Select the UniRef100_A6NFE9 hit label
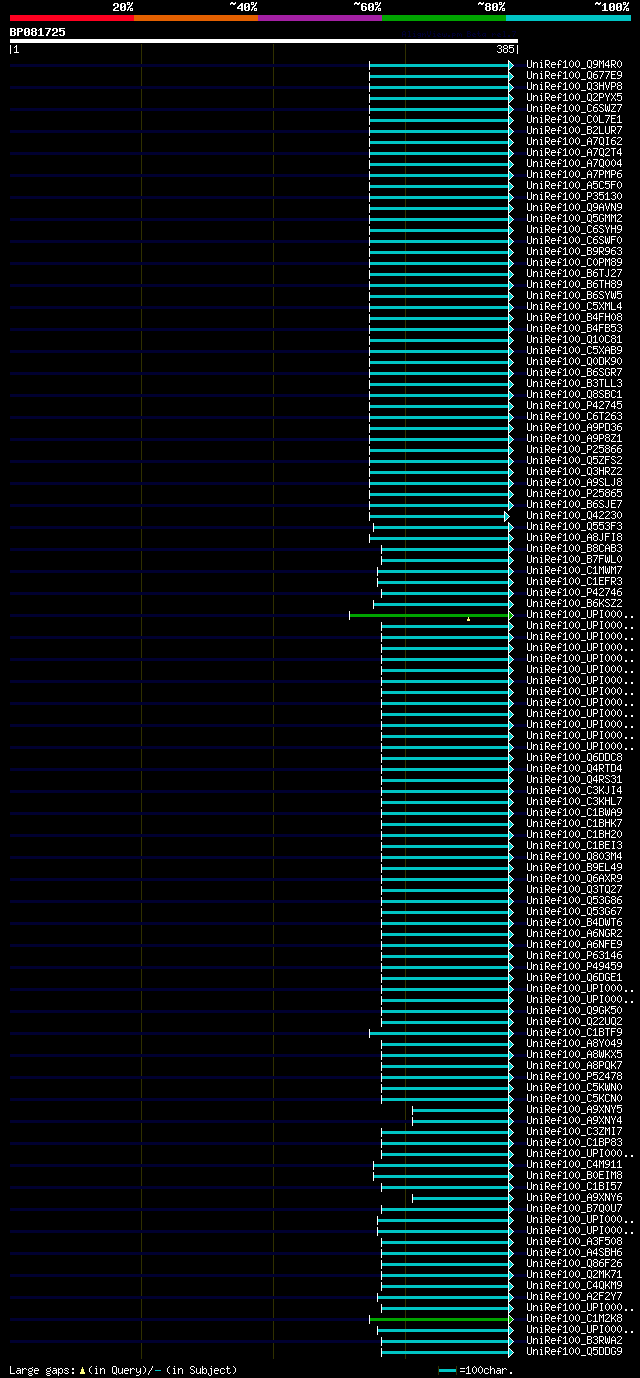The image size is (640, 1378). pos(574,944)
